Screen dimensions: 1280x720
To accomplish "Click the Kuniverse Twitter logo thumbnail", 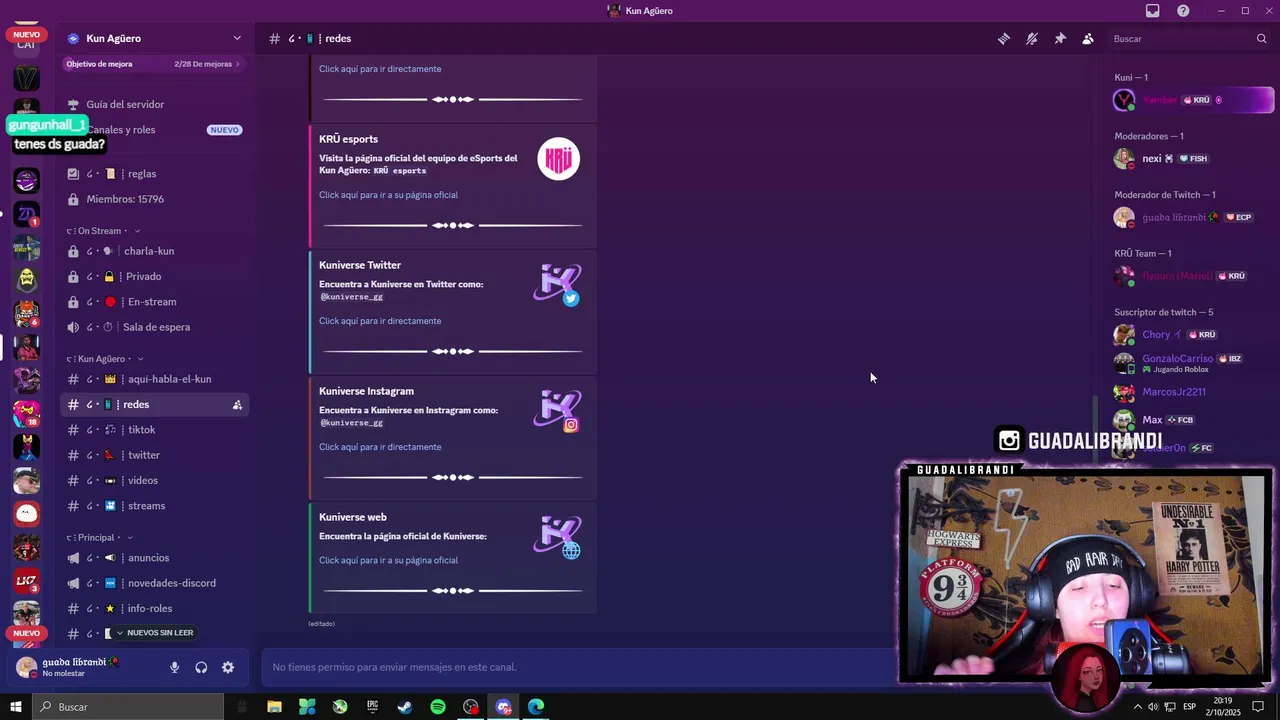I will pos(557,284).
